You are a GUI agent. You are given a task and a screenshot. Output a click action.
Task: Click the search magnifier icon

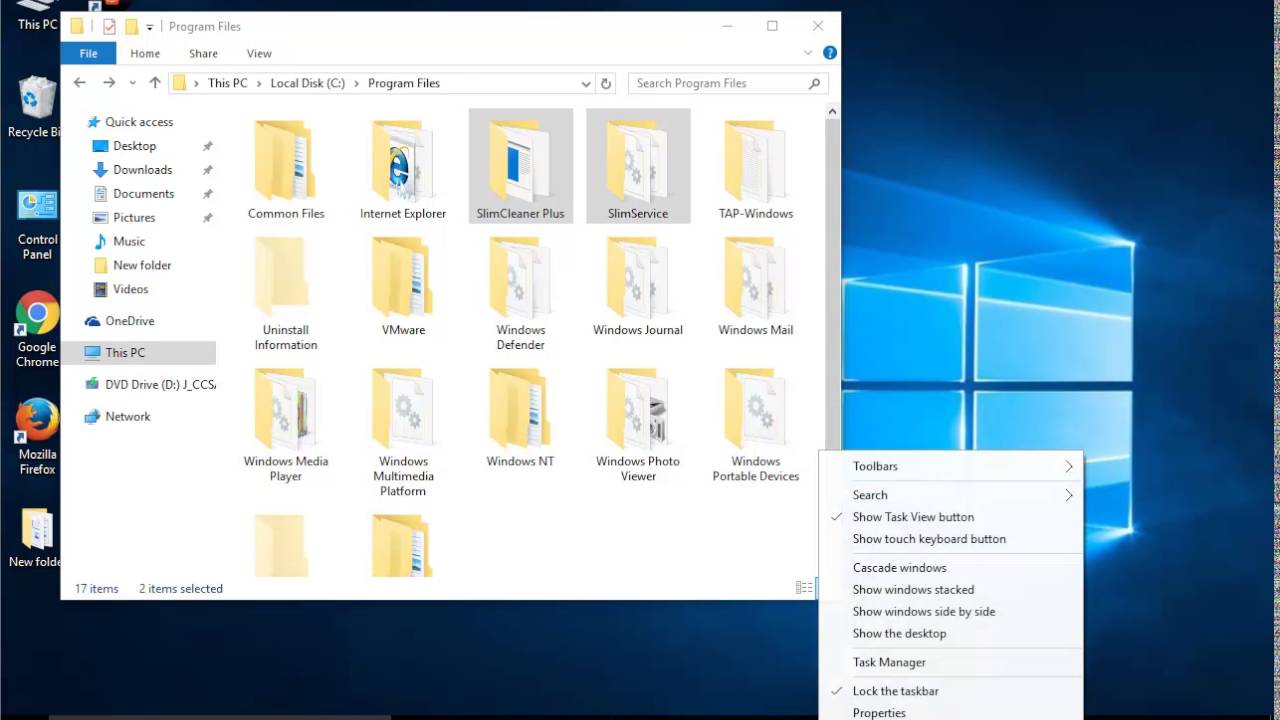pos(815,83)
